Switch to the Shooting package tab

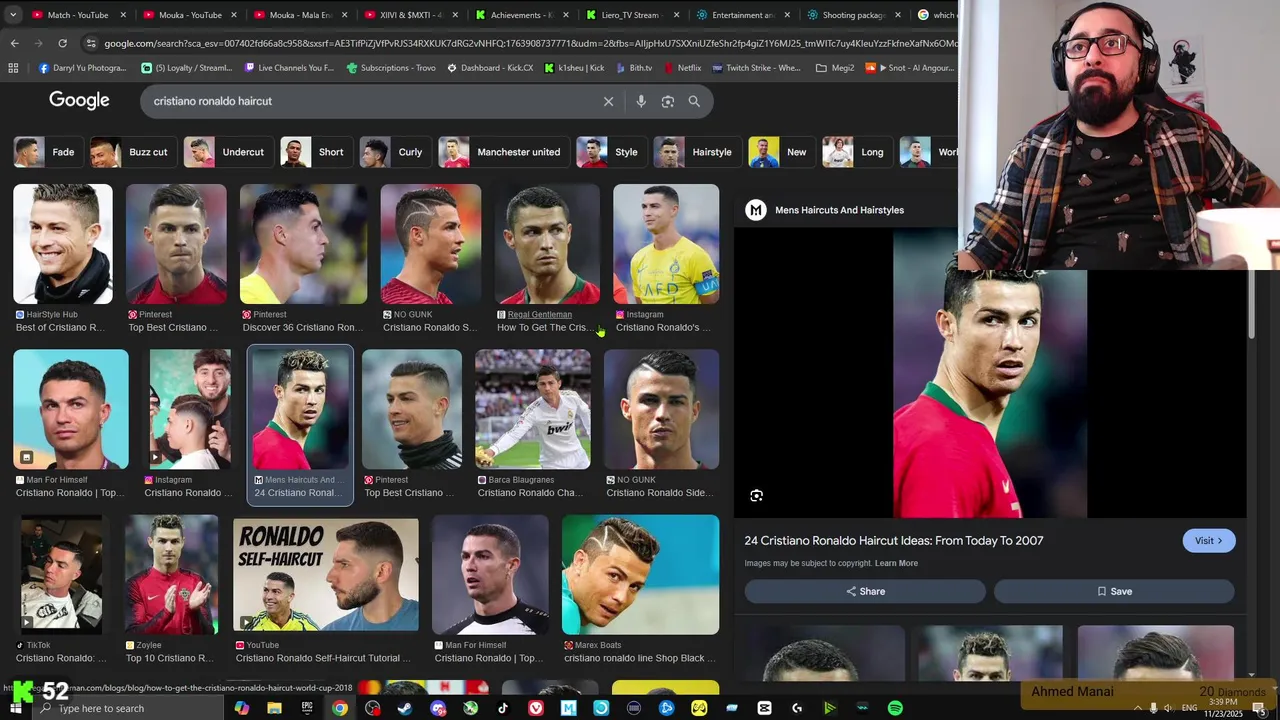click(x=853, y=15)
